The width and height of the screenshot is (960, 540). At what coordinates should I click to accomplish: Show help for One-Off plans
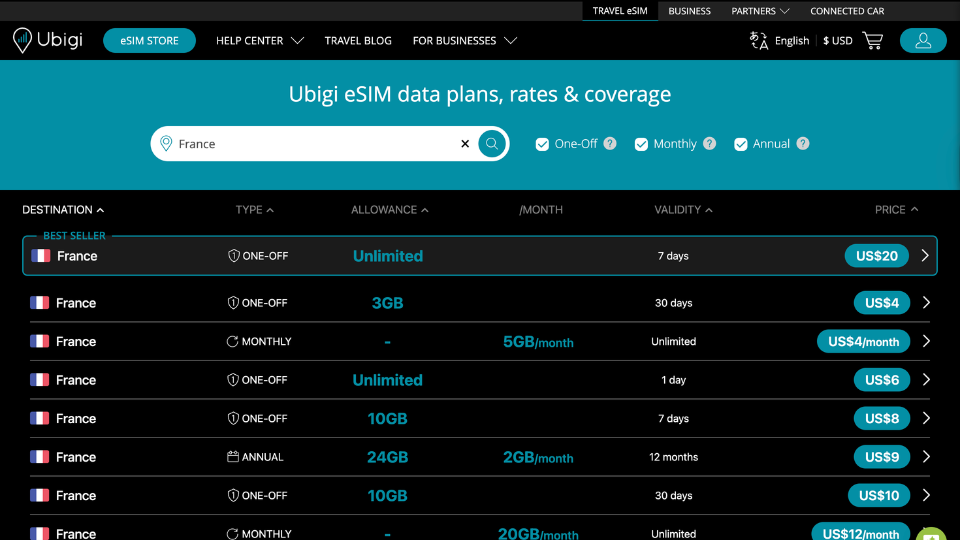[610, 143]
